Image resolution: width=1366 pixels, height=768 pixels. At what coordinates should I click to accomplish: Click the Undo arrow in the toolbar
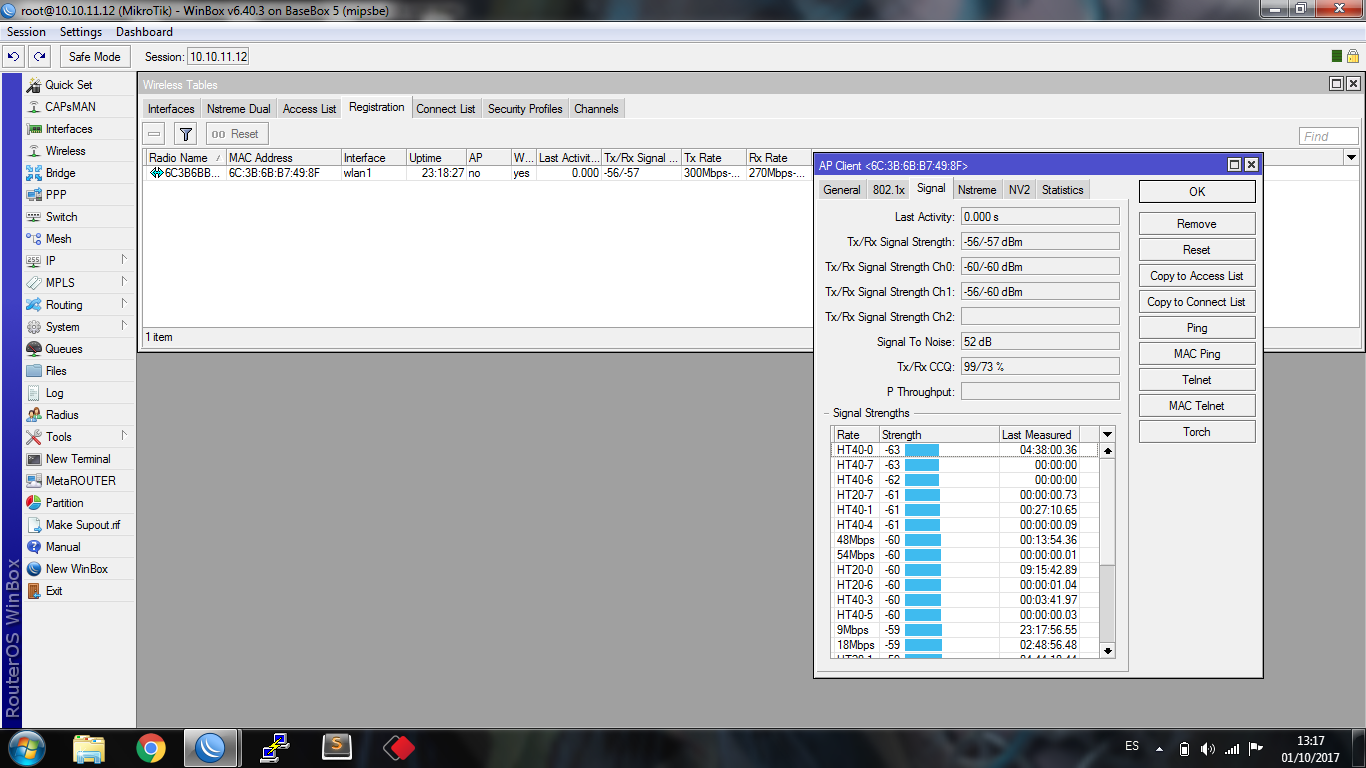point(14,57)
